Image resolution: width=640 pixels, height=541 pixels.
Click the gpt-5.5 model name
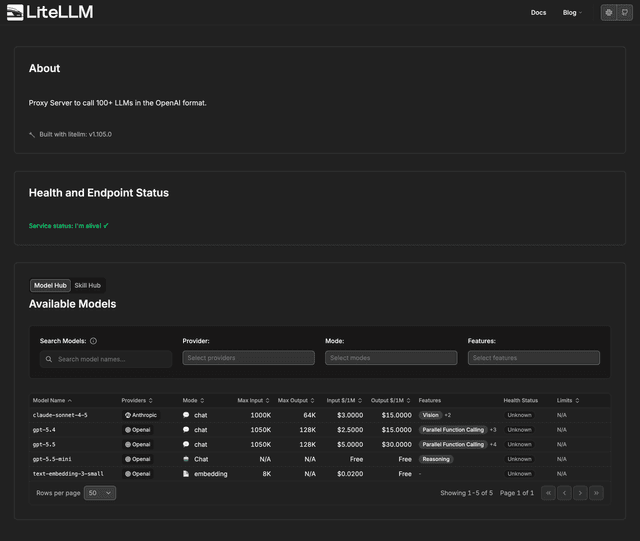pyautogui.click(x=44, y=445)
